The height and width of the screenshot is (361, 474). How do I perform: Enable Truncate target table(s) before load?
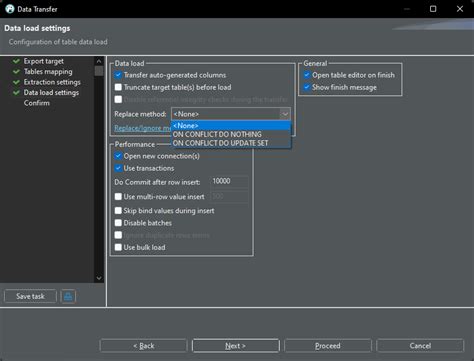coord(118,87)
